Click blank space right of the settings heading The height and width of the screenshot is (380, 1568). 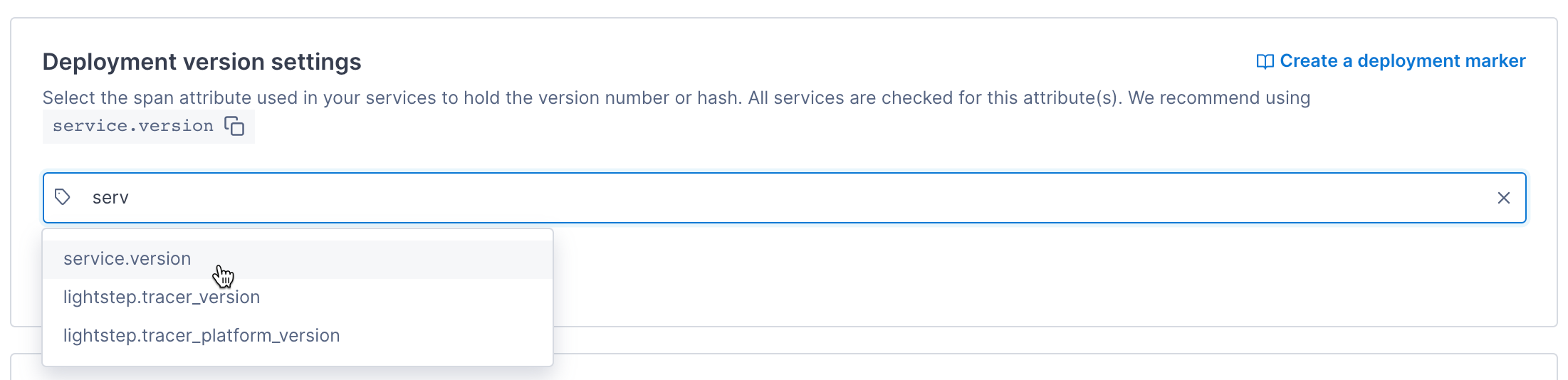pyautogui.click(x=783, y=62)
